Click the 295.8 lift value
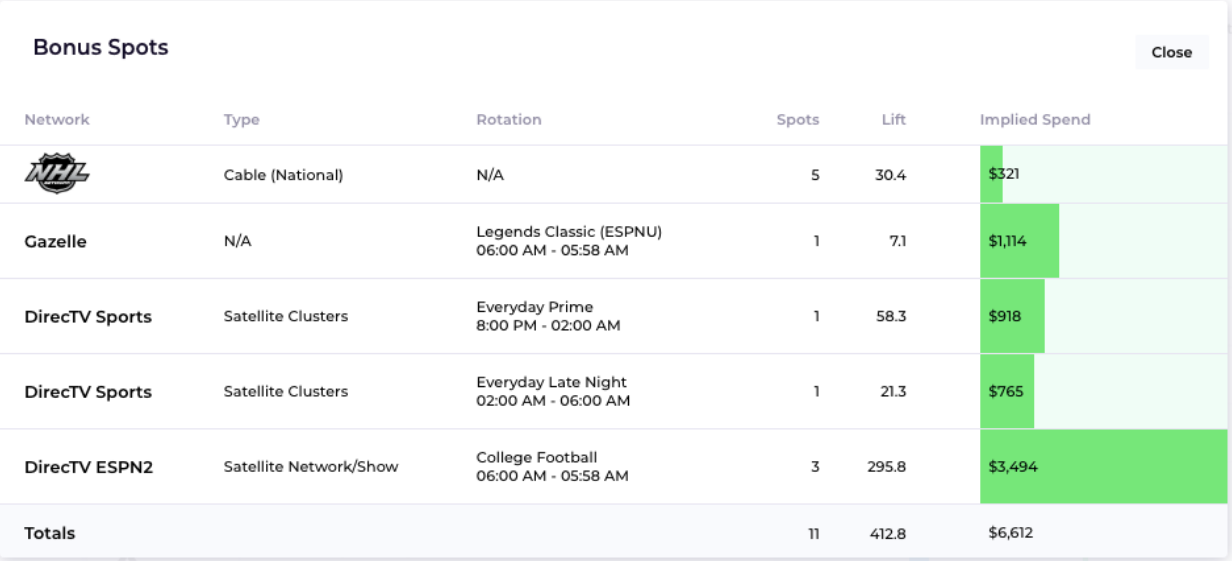This screenshot has width=1232, height=561. [x=886, y=467]
